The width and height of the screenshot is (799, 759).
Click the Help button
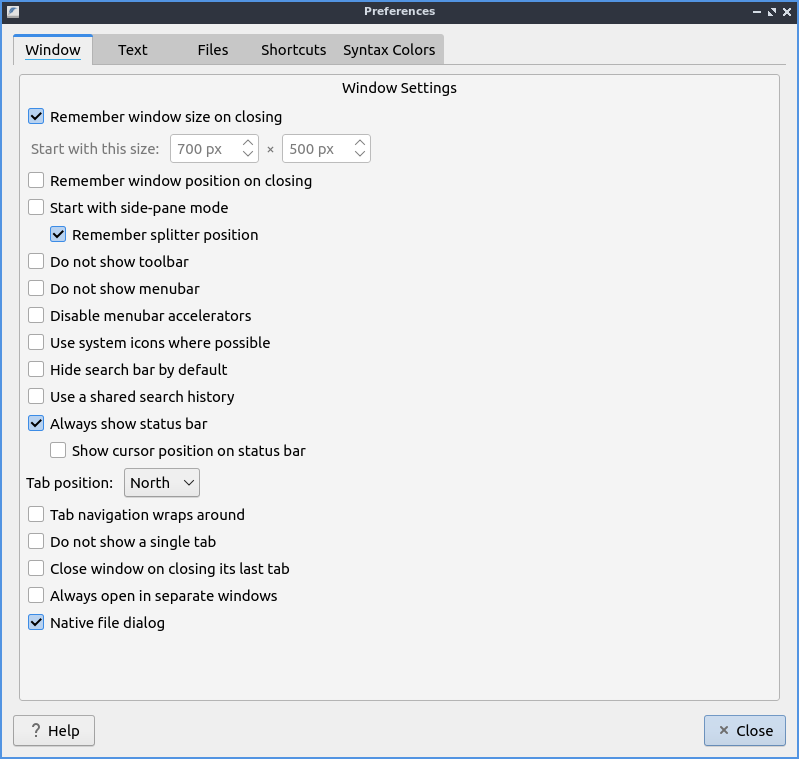click(54, 731)
